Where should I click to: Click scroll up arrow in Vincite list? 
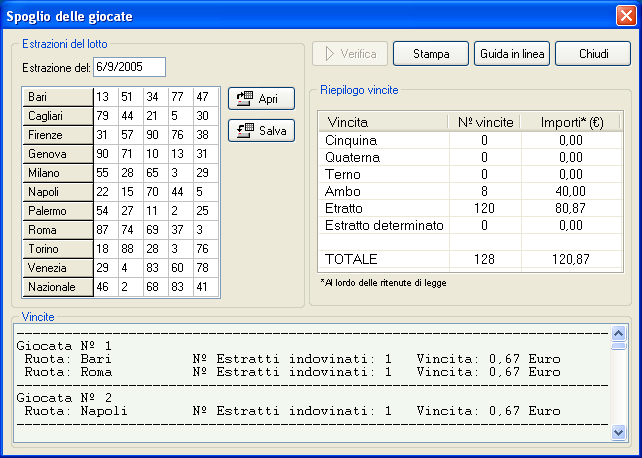point(618,334)
